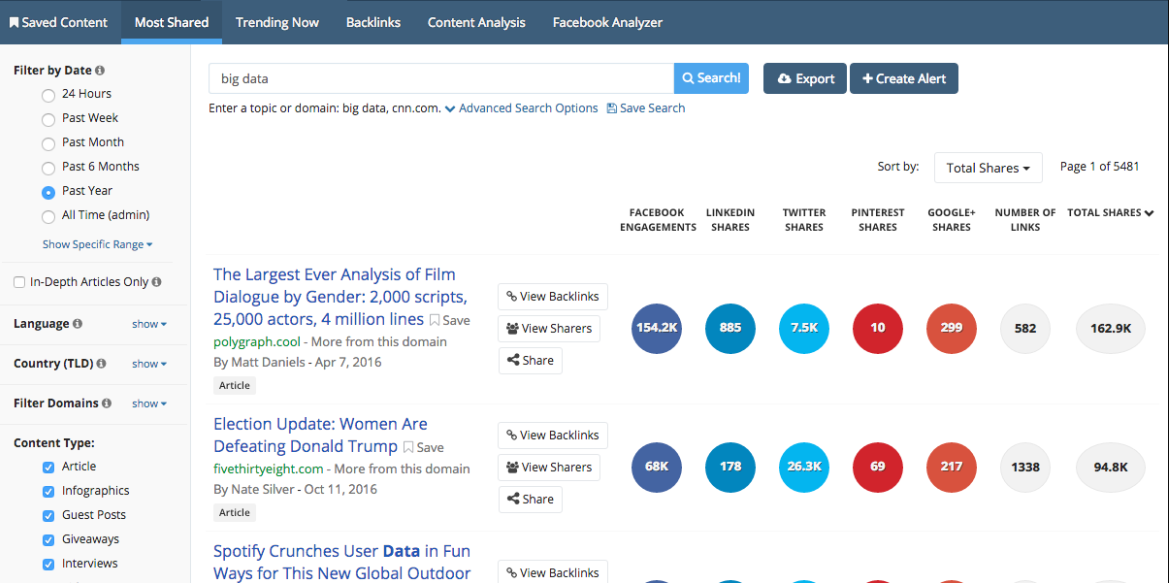Click the info icon next to Language
Viewport: 1169px width, 583px height.
pos(78,324)
